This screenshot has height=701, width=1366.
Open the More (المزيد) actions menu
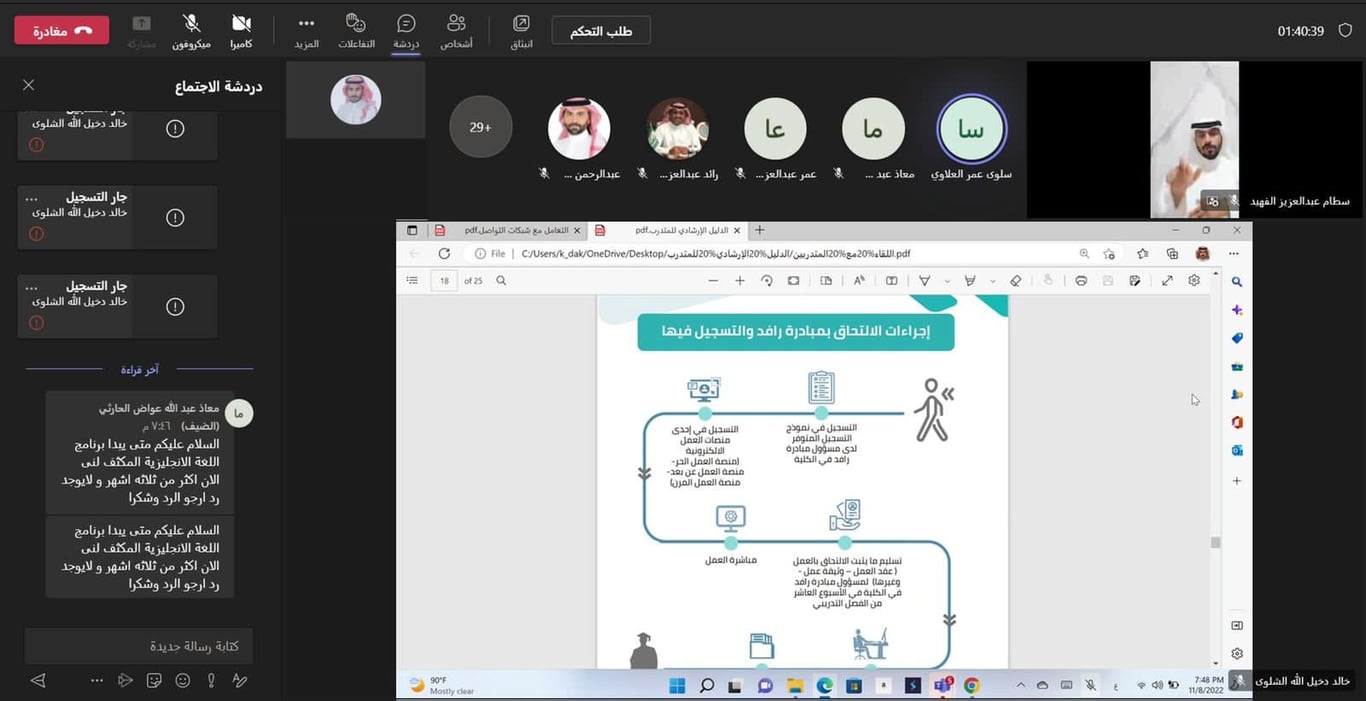point(306,30)
